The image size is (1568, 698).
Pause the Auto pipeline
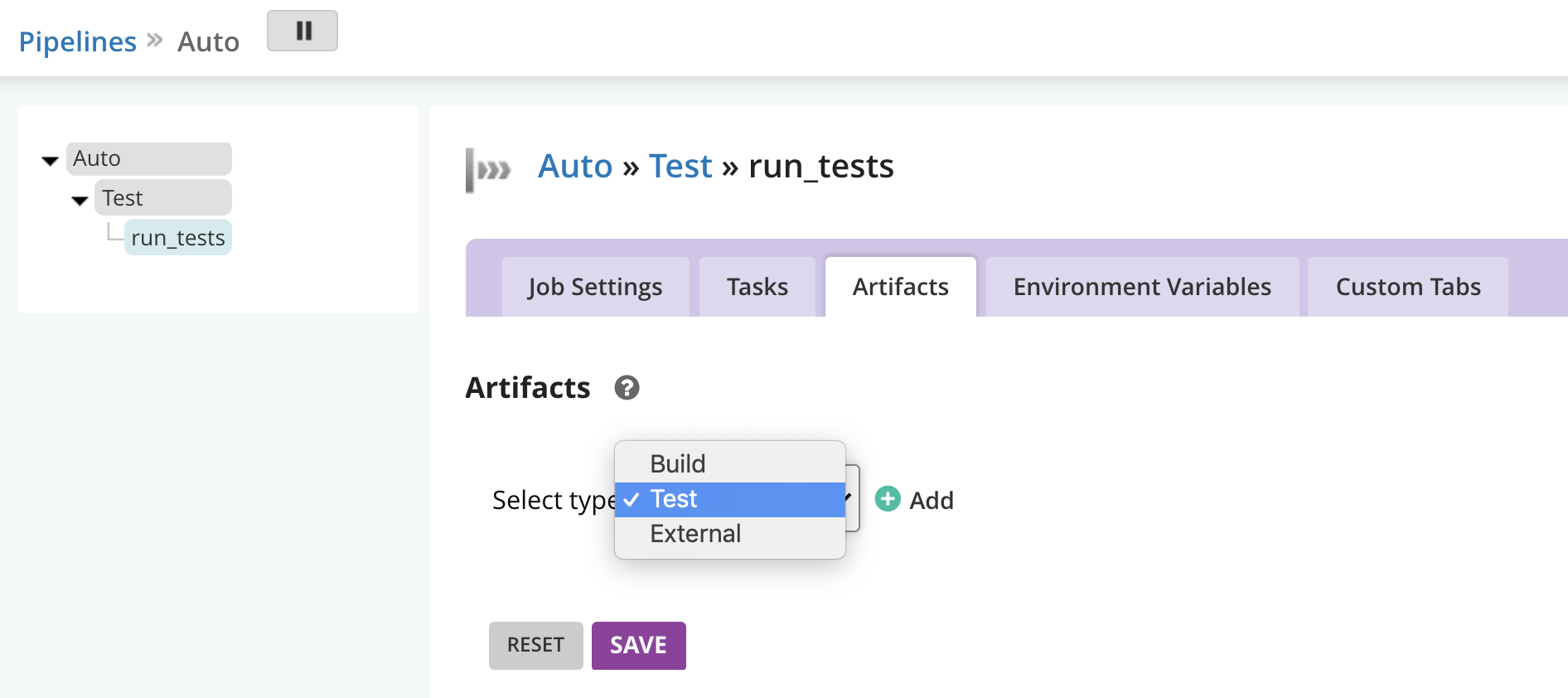click(x=302, y=32)
